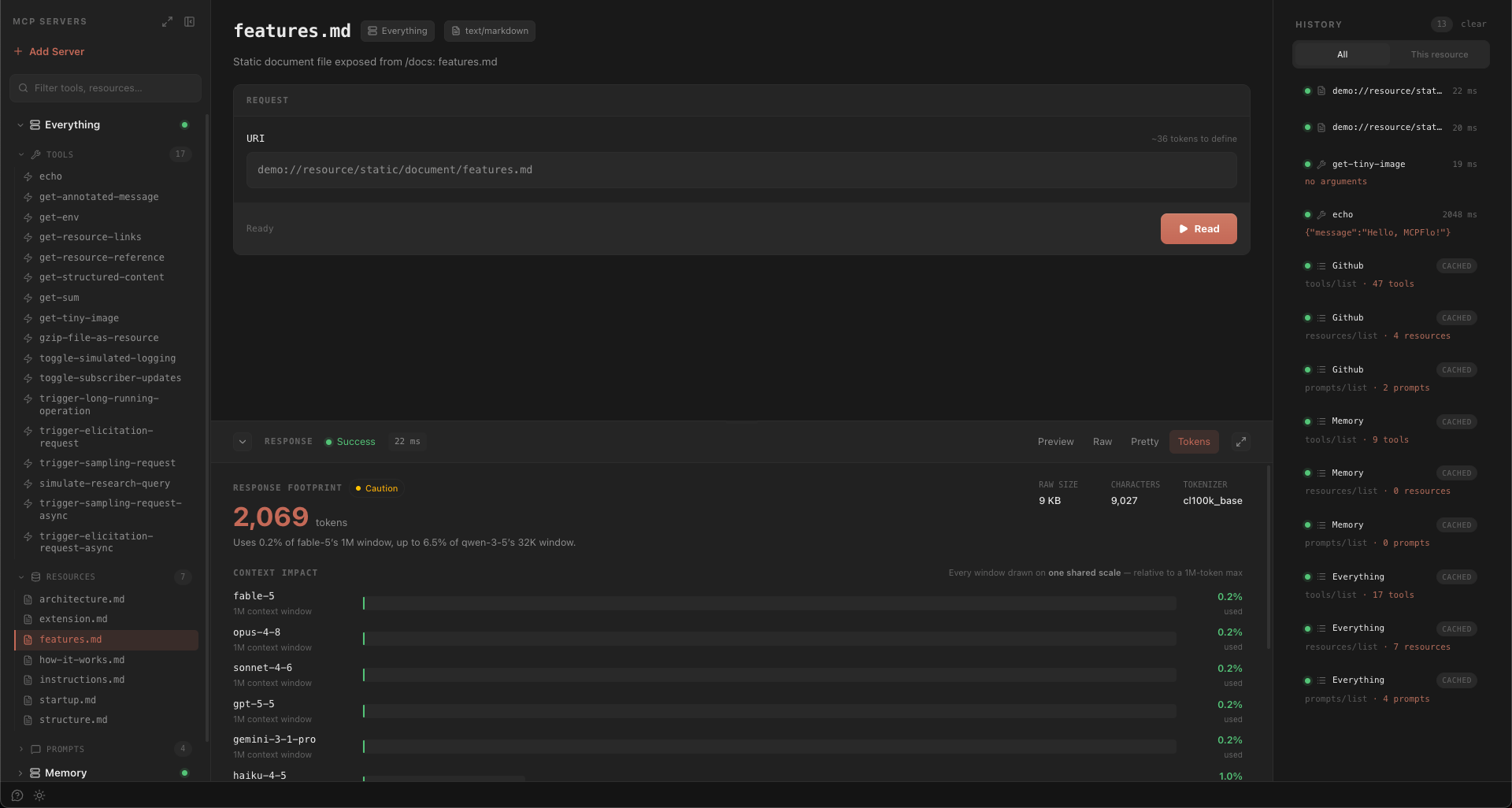The image size is (1512, 808).
Task: Open the Everything resources/list history entry
Action: click(x=1391, y=637)
